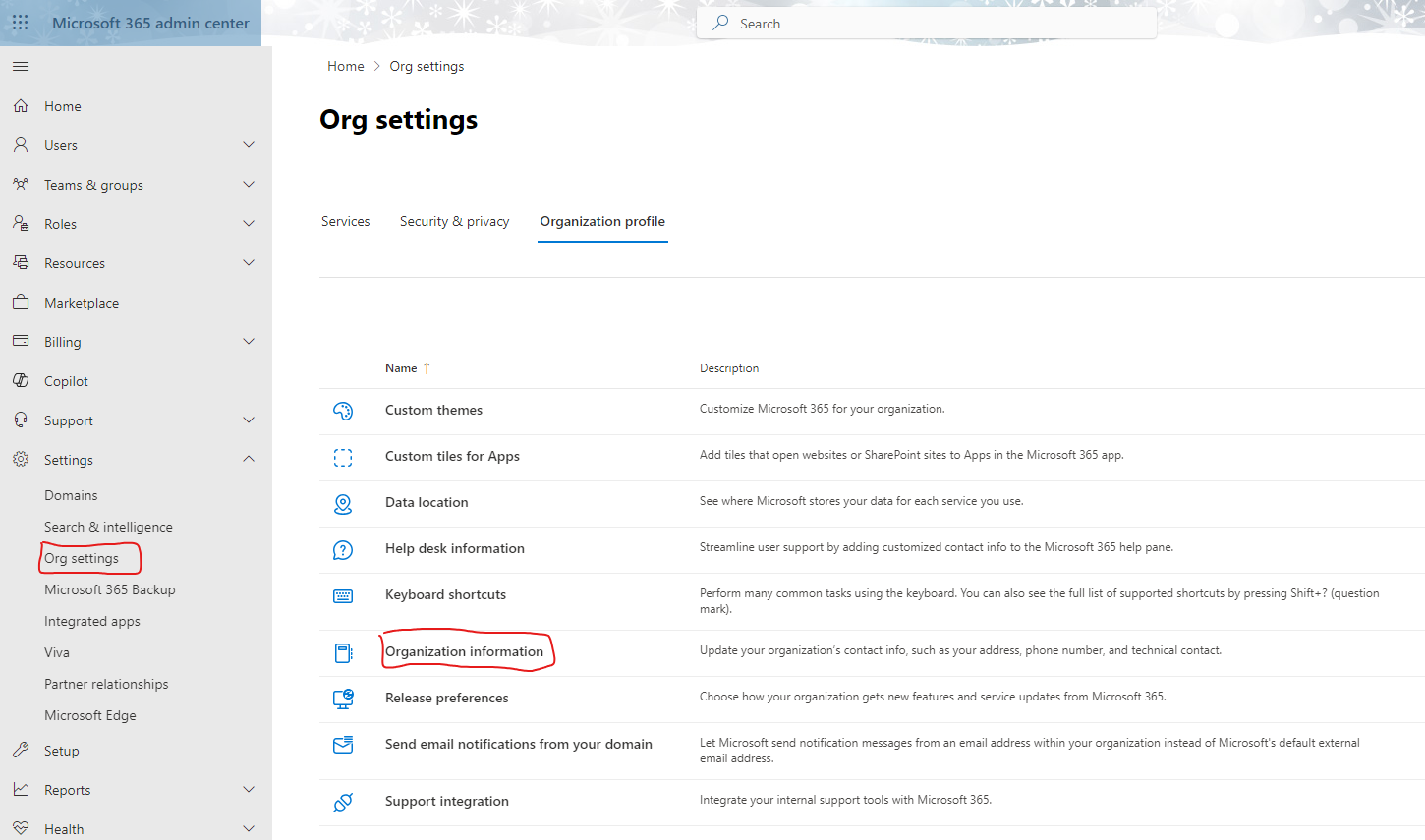Expand the Health chevron

249,828
